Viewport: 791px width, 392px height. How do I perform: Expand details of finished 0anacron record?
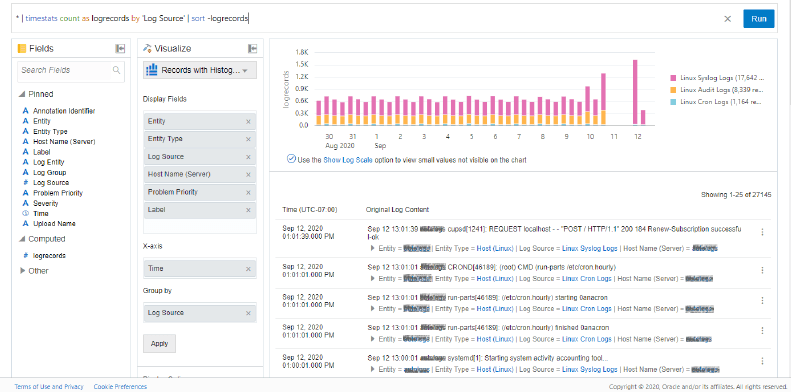click(373, 339)
